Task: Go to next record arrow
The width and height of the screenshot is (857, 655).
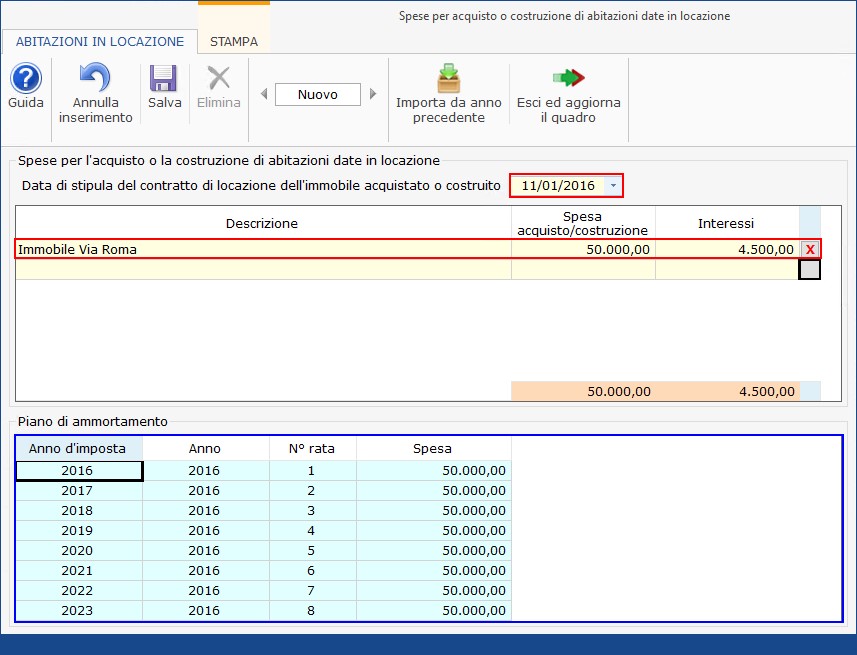Action: 373,95
